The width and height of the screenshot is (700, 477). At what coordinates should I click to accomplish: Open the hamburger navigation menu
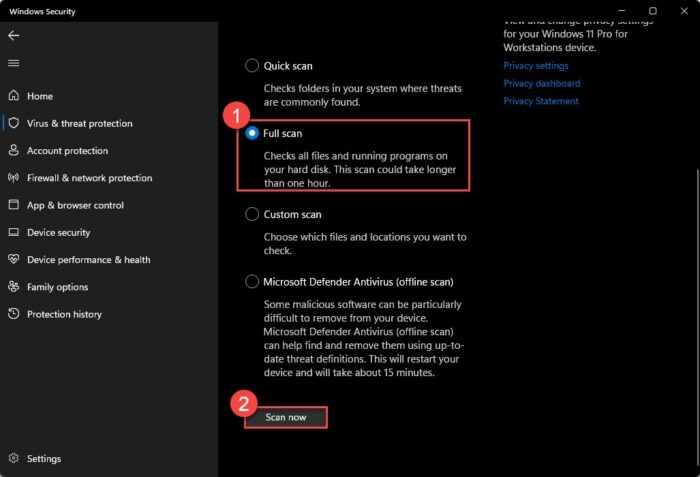(13, 63)
